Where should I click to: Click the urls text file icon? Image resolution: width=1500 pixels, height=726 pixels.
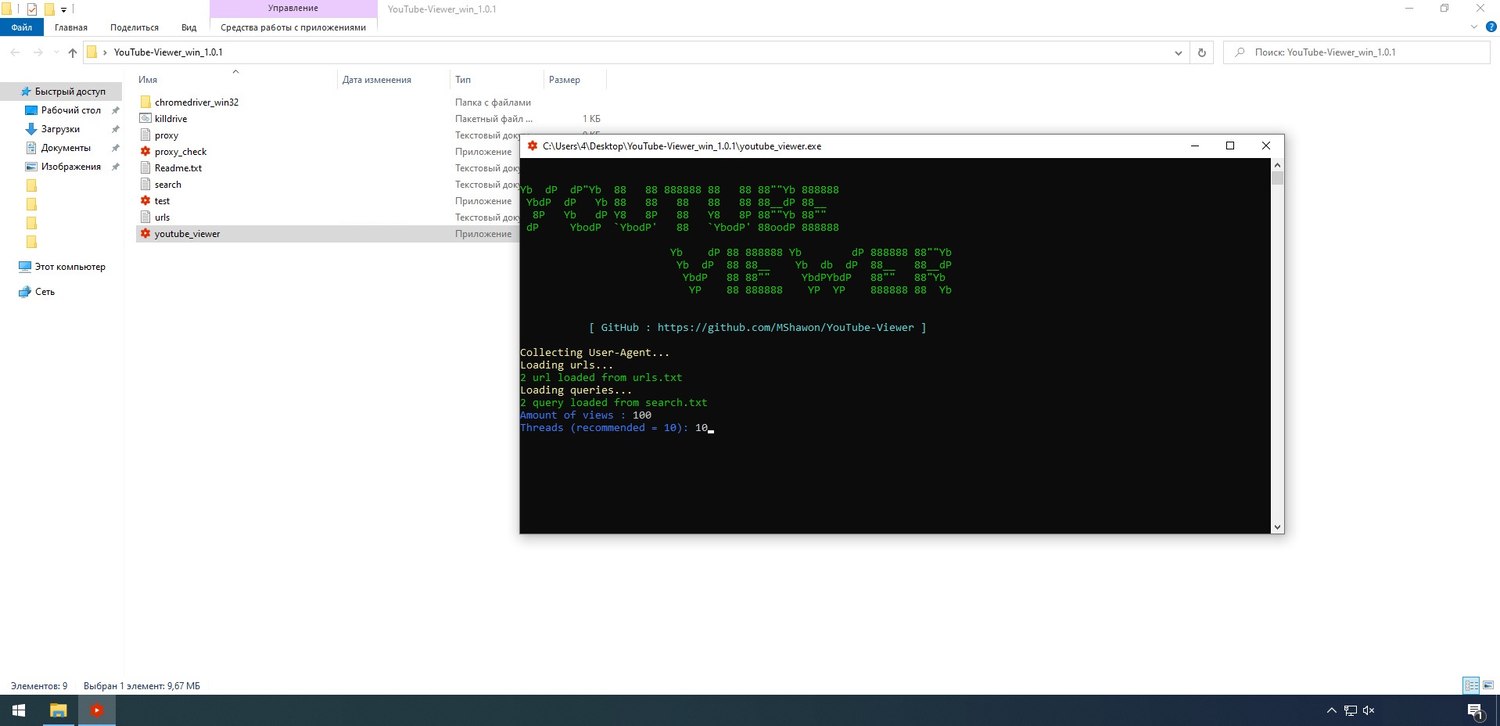pos(145,217)
